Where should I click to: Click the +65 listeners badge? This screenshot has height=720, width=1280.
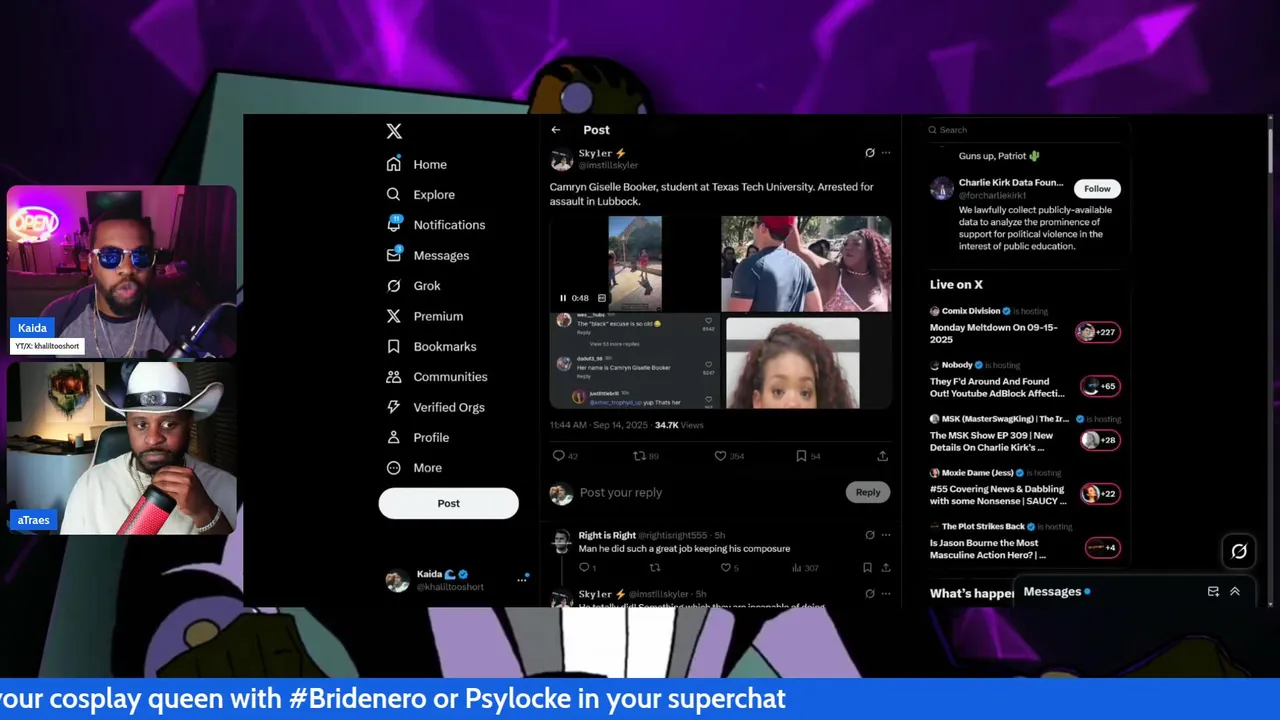click(1099, 386)
